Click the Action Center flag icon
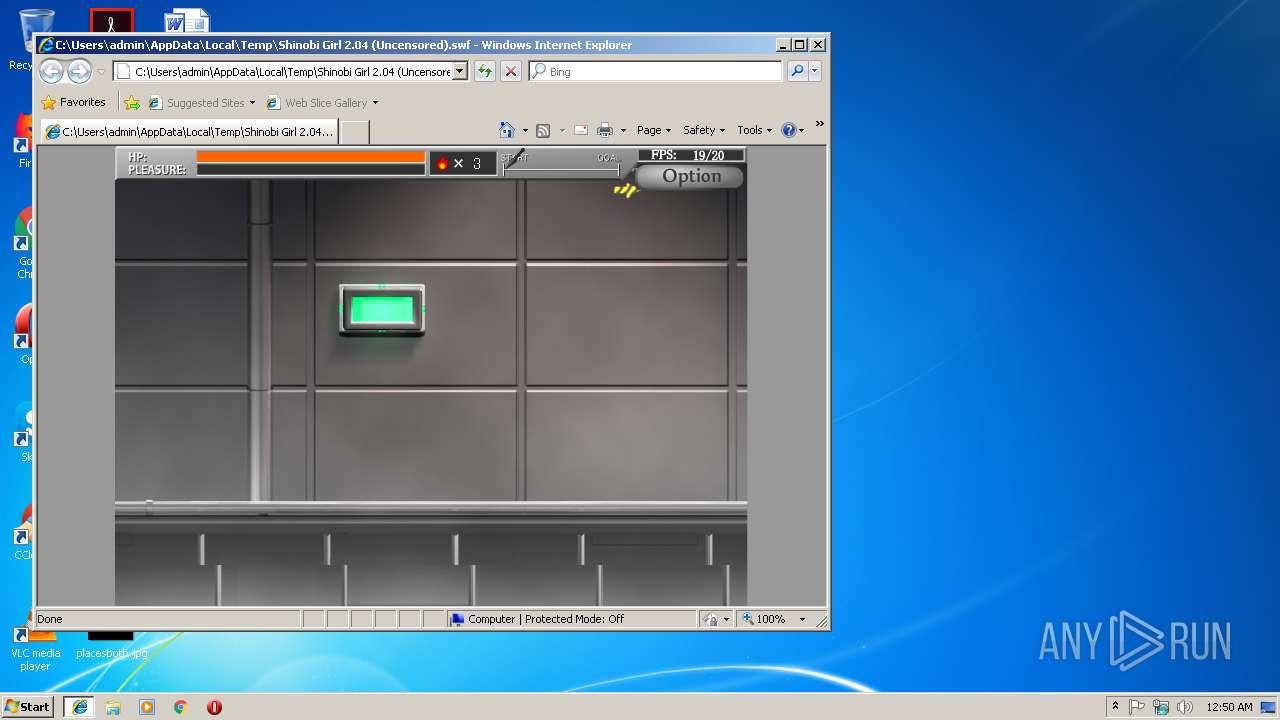1280x720 pixels. pyautogui.click(x=1137, y=707)
